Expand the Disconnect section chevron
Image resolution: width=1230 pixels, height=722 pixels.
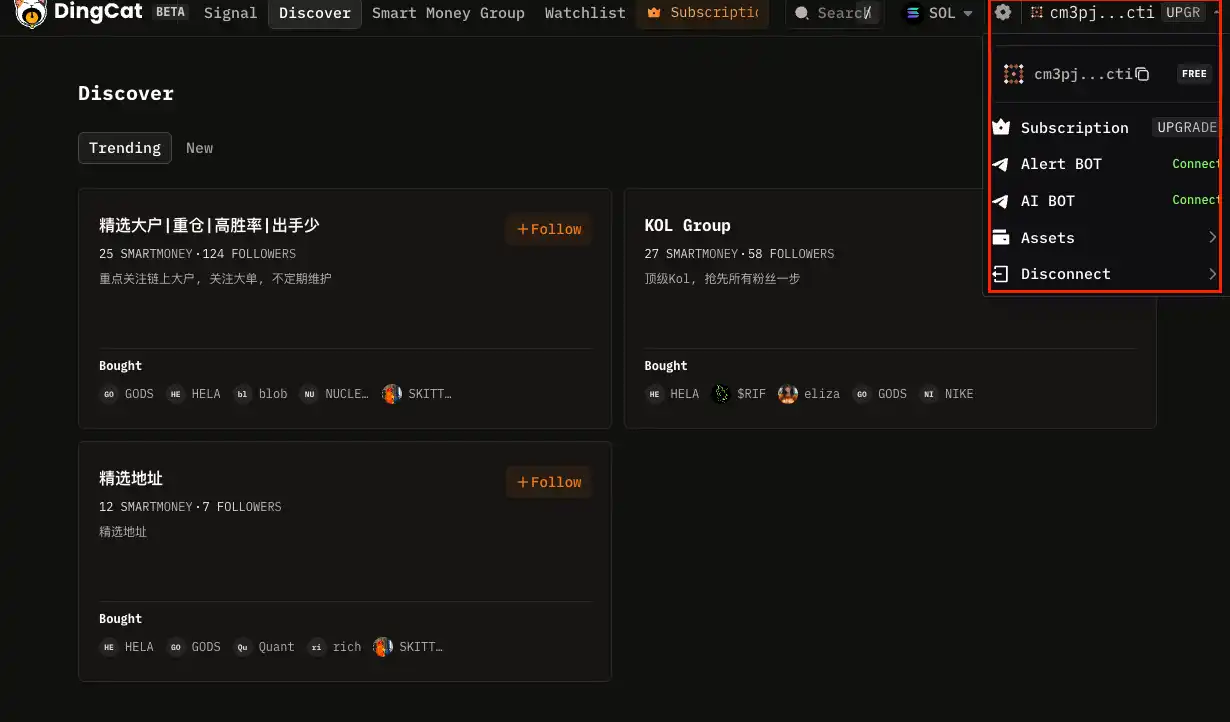pos(1212,273)
